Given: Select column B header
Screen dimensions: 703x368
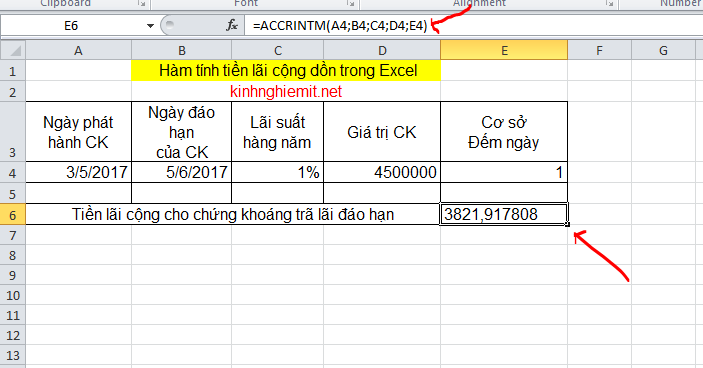Looking at the screenshot, I should click(182, 50).
